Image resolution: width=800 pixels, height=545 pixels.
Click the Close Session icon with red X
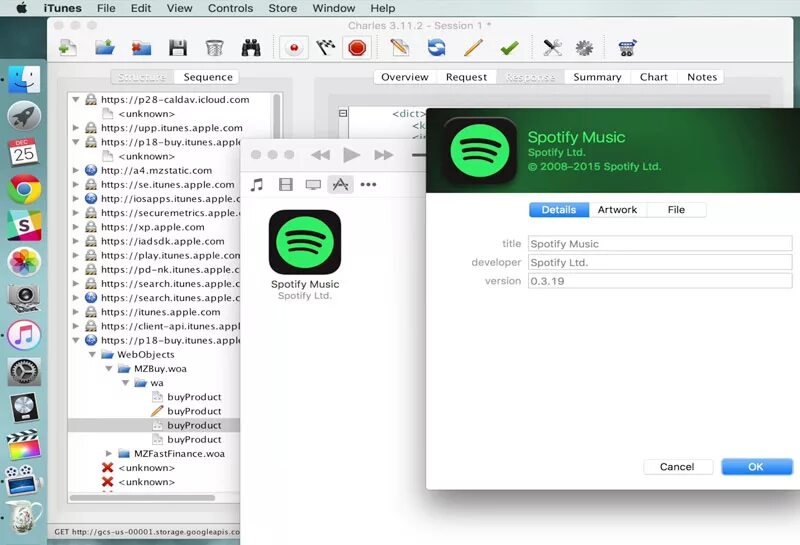tap(141, 48)
